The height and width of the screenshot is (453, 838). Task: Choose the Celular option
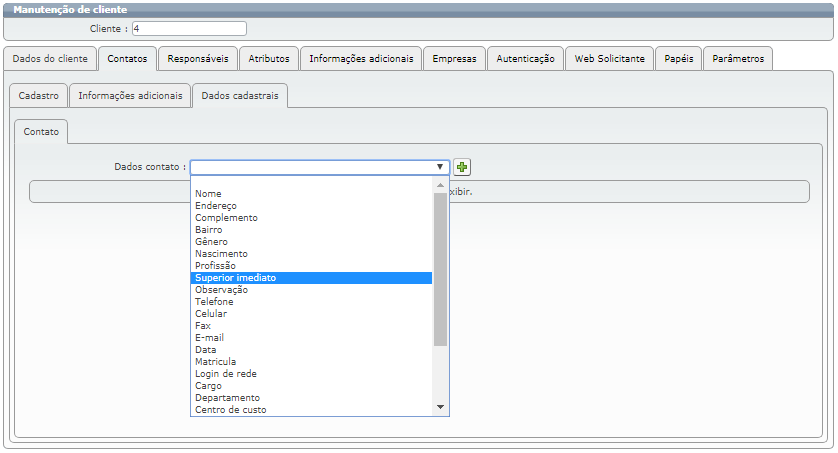[311, 314]
